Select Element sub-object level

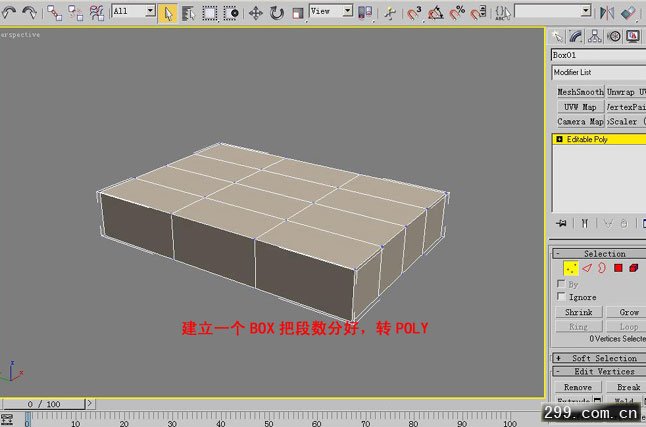634,268
